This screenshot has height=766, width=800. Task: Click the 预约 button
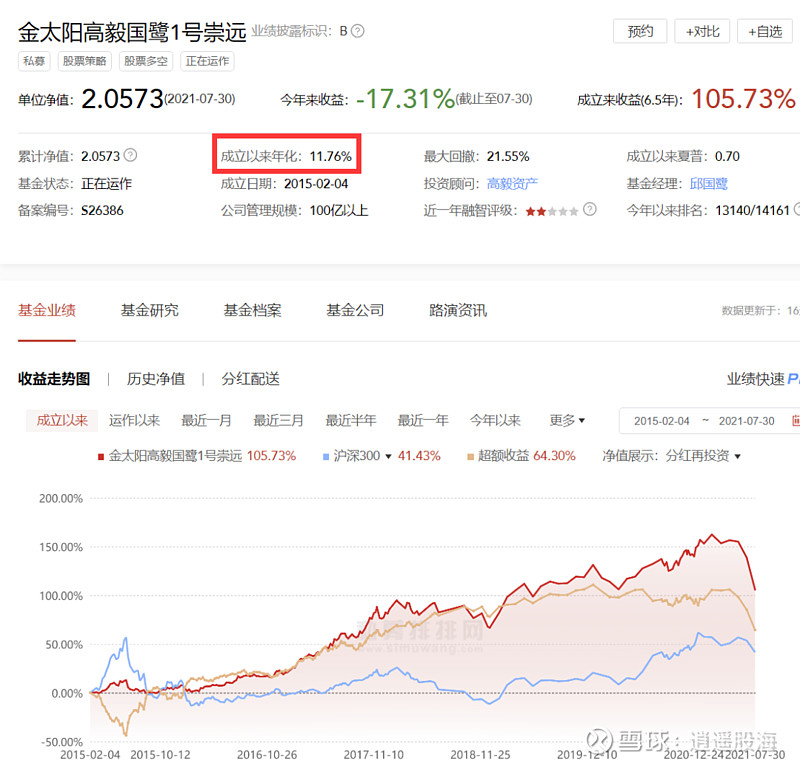click(x=640, y=31)
